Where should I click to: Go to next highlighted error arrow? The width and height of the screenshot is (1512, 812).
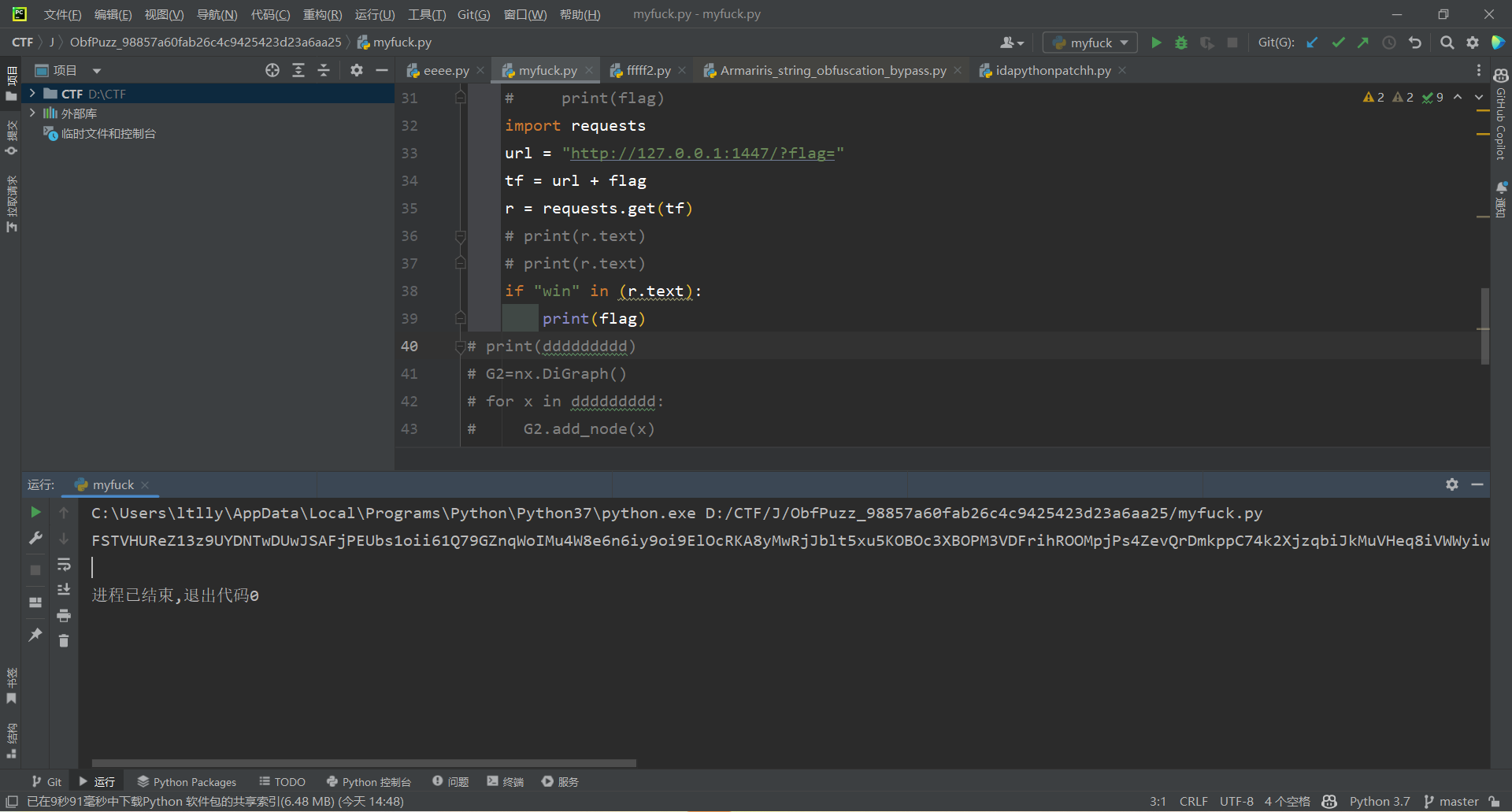coord(1479,97)
